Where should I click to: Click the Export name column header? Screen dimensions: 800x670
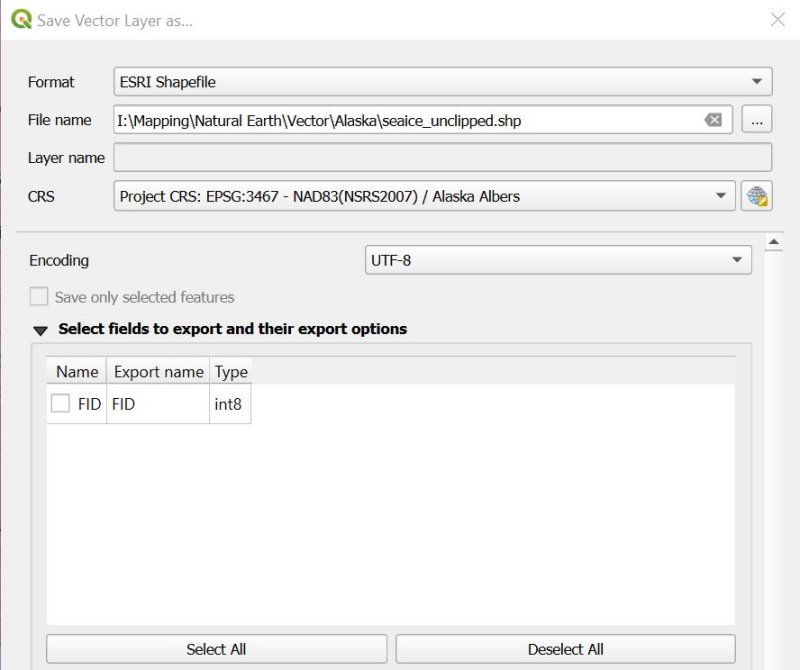[x=158, y=371]
